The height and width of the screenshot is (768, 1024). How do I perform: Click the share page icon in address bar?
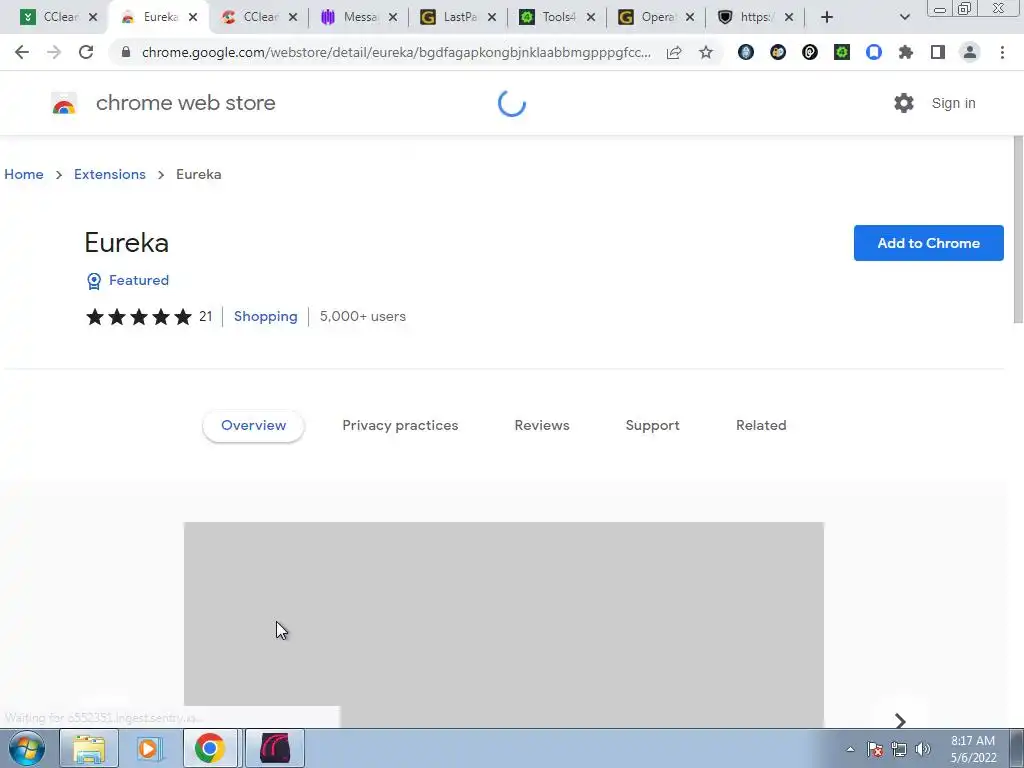[x=674, y=52]
